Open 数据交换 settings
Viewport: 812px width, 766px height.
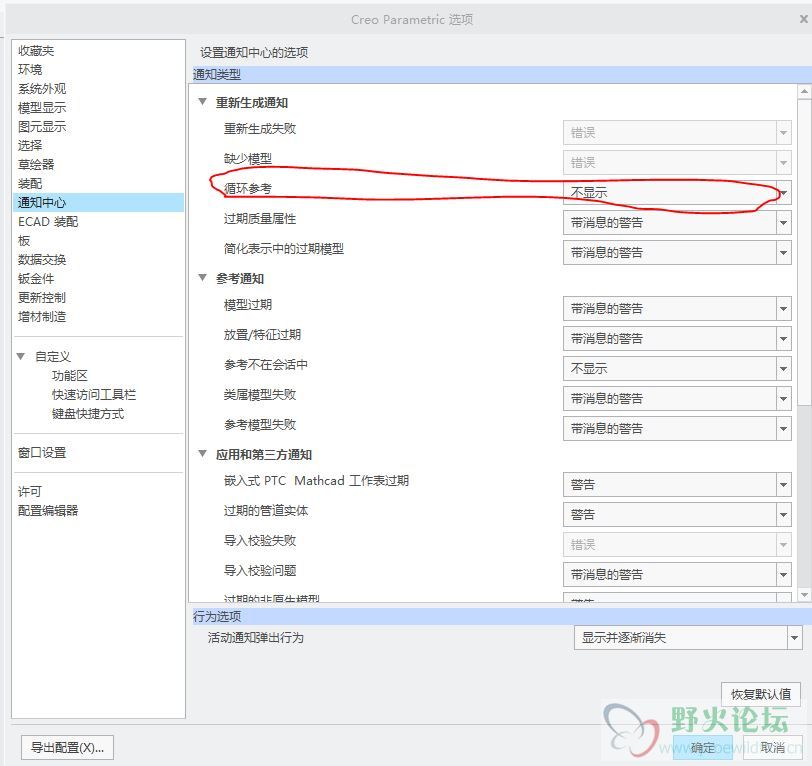coord(42,259)
